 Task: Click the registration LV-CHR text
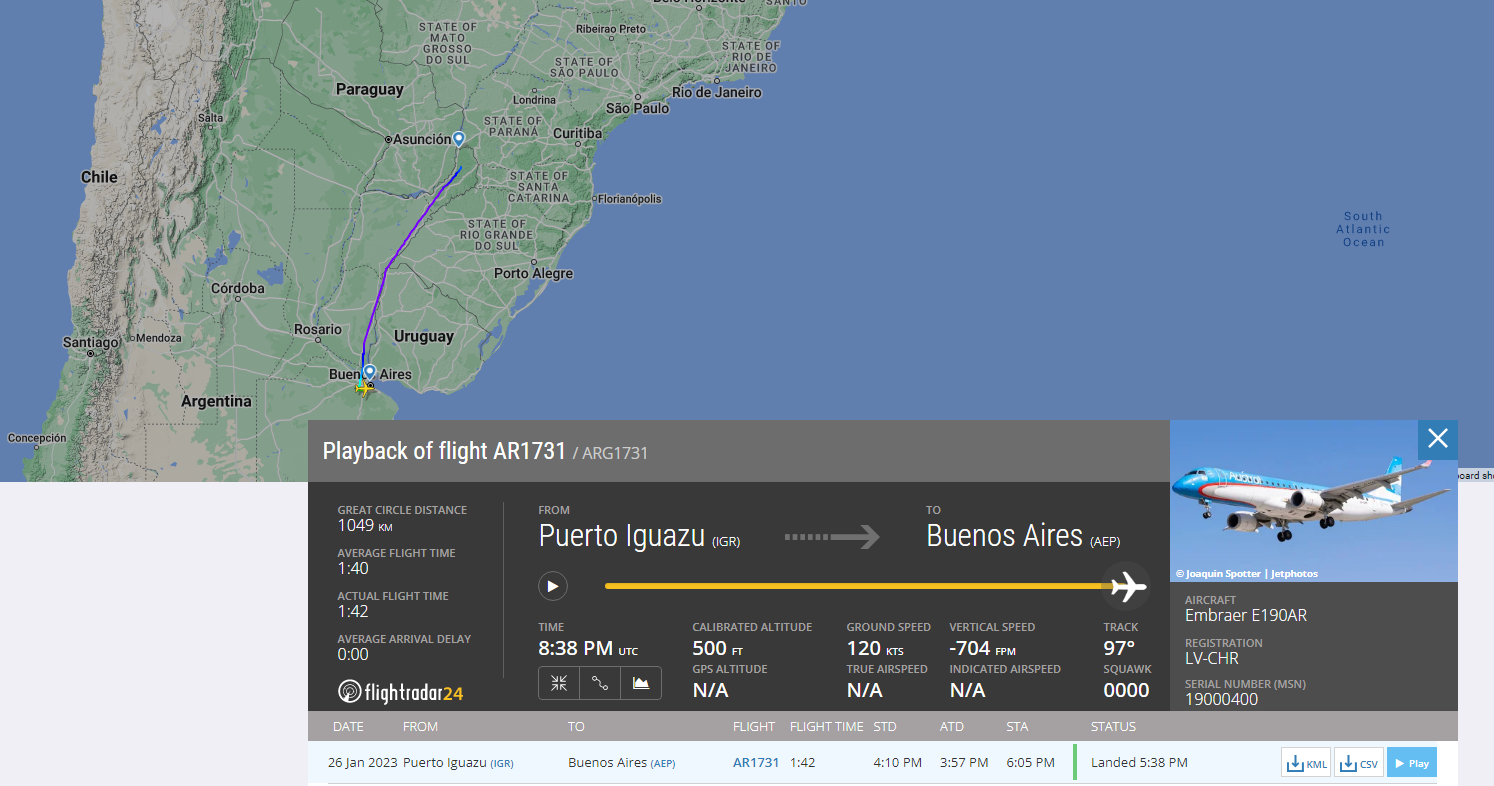tap(1212, 658)
